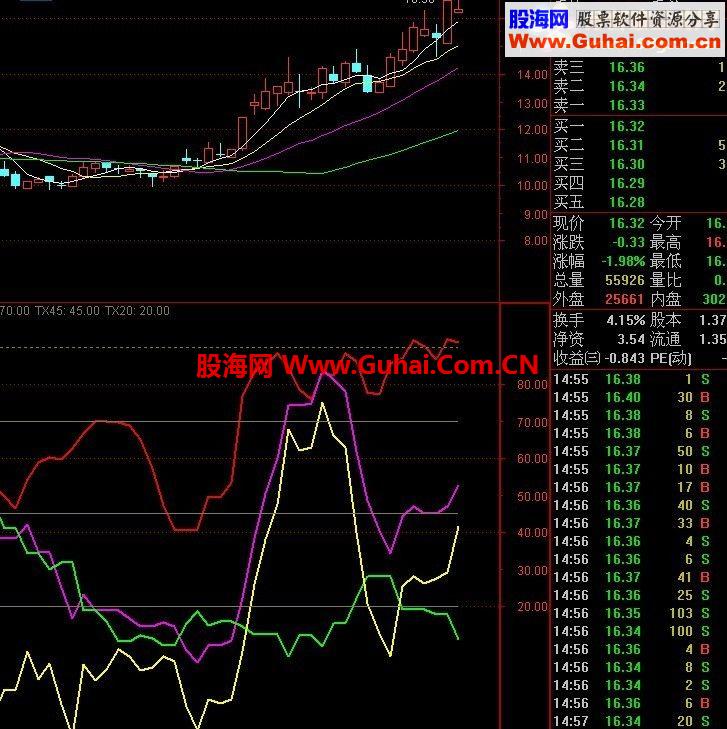The width and height of the screenshot is (727, 729).
Task: Click the 30.00 indicator axis label
Action: (x=532, y=570)
